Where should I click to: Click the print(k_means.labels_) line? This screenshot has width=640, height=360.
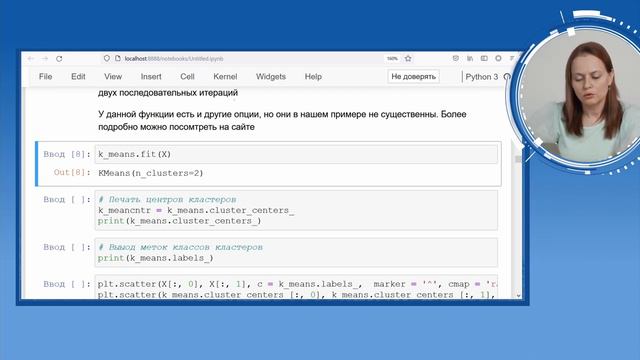(x=156, y=258)
